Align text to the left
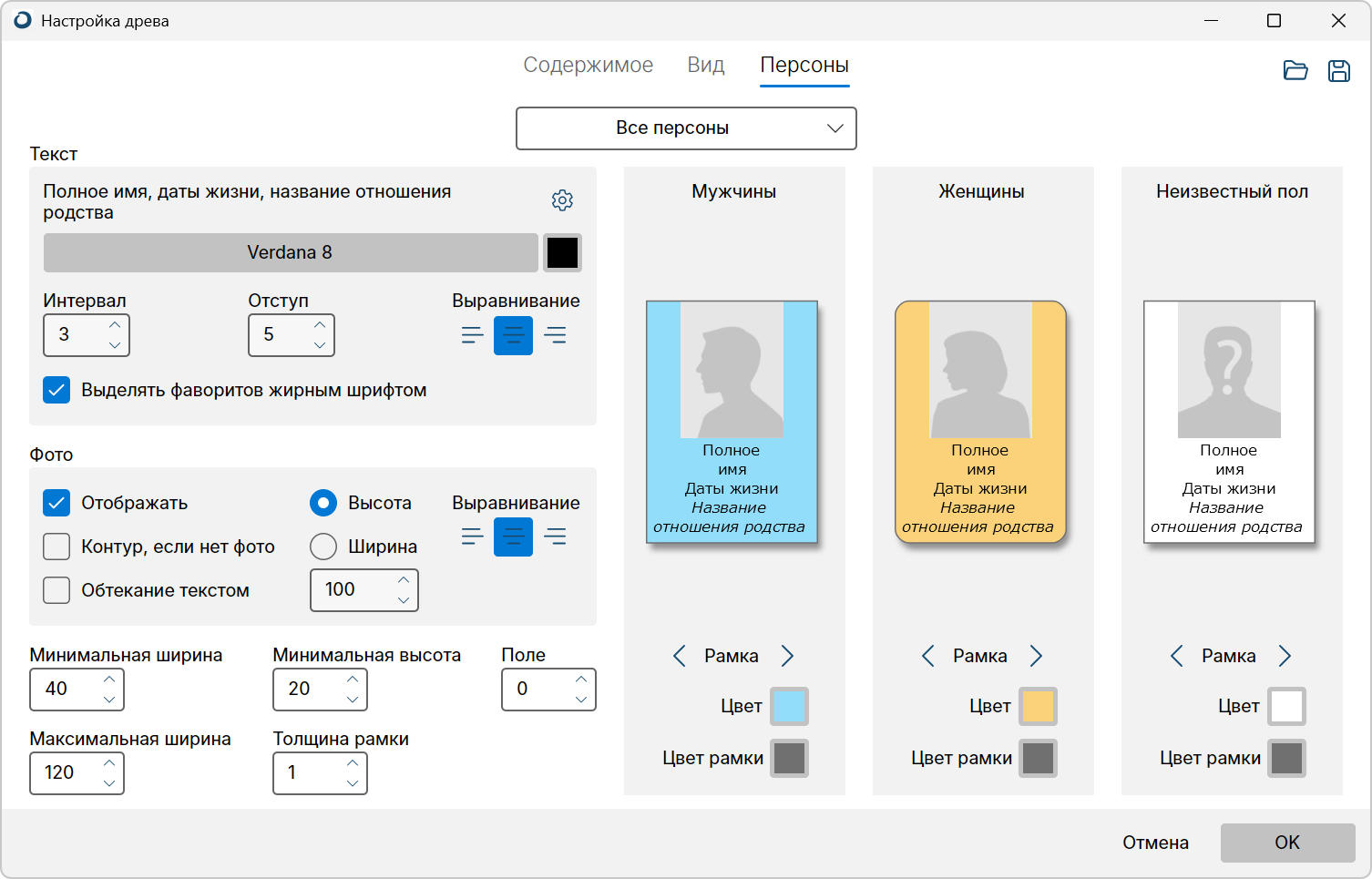1372x879 pixels. pos(472,335)
